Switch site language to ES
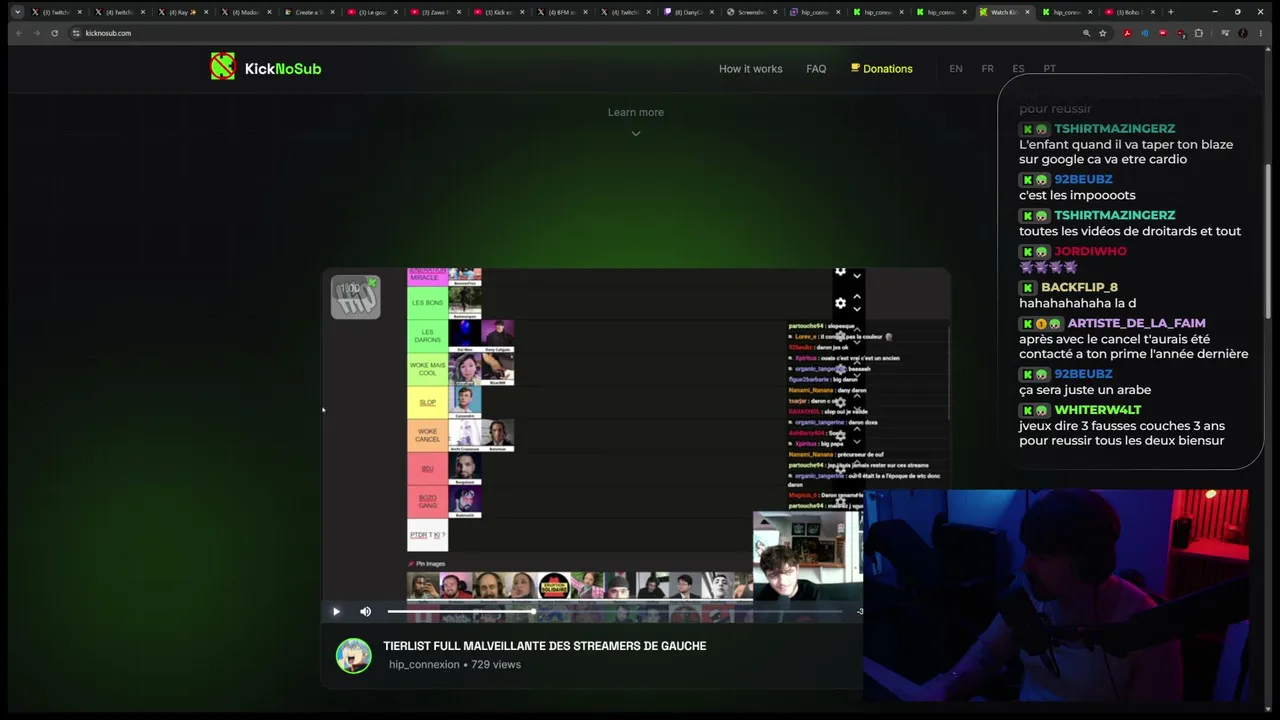This screenshot has width=1280, height=720. [1018, 69]
